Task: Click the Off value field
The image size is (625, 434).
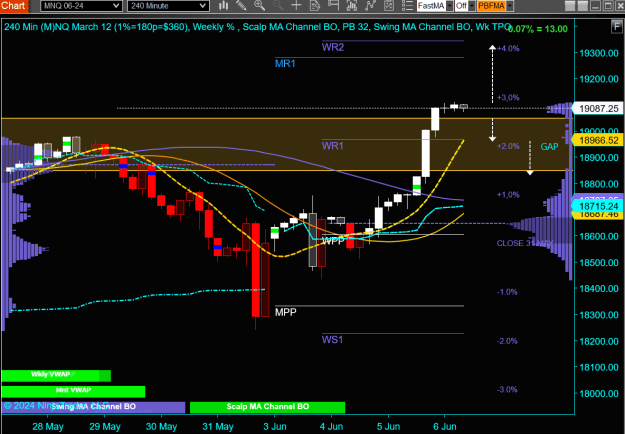Action: click(462, 6)
